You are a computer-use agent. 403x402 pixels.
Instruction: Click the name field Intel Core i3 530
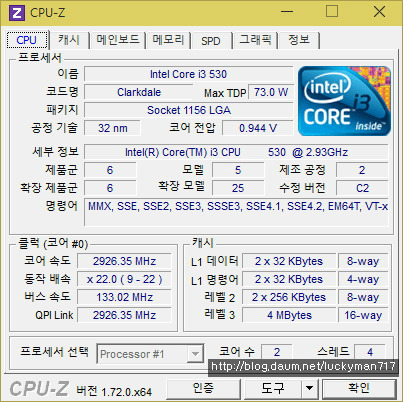click(x=188, y=74)
